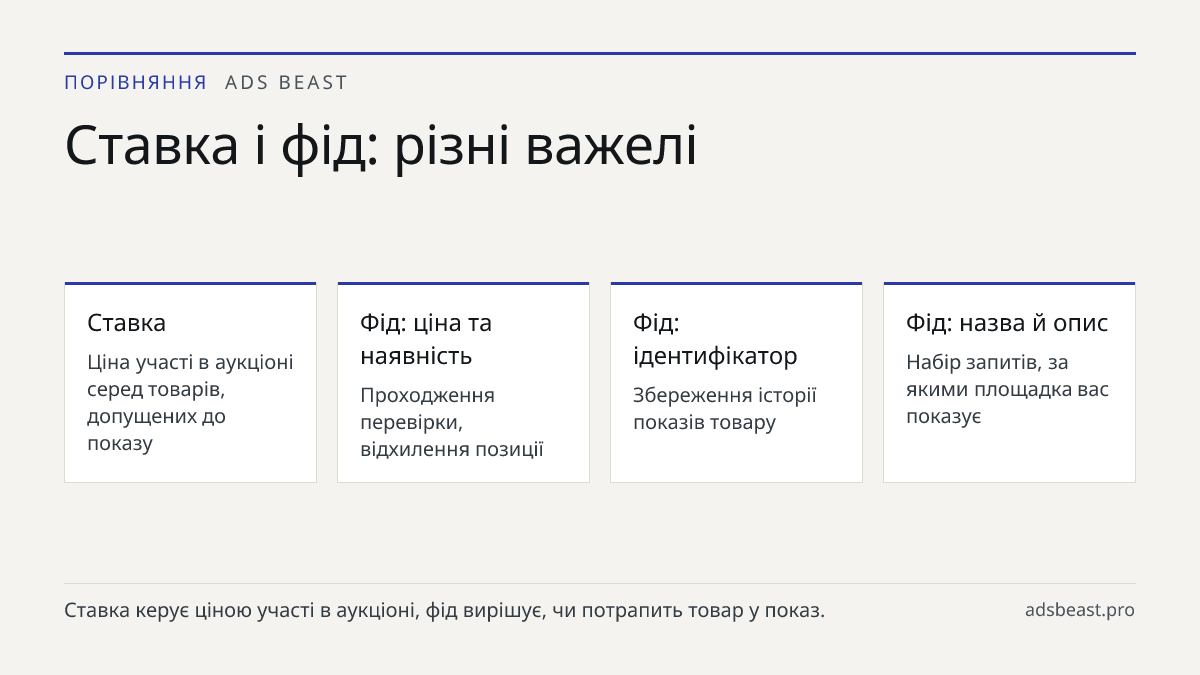This screenshot has height=675, width=1200.
Task: Click the footer sentence starting 'Ставка керує ціною'
Action: (x=445, y=610)
